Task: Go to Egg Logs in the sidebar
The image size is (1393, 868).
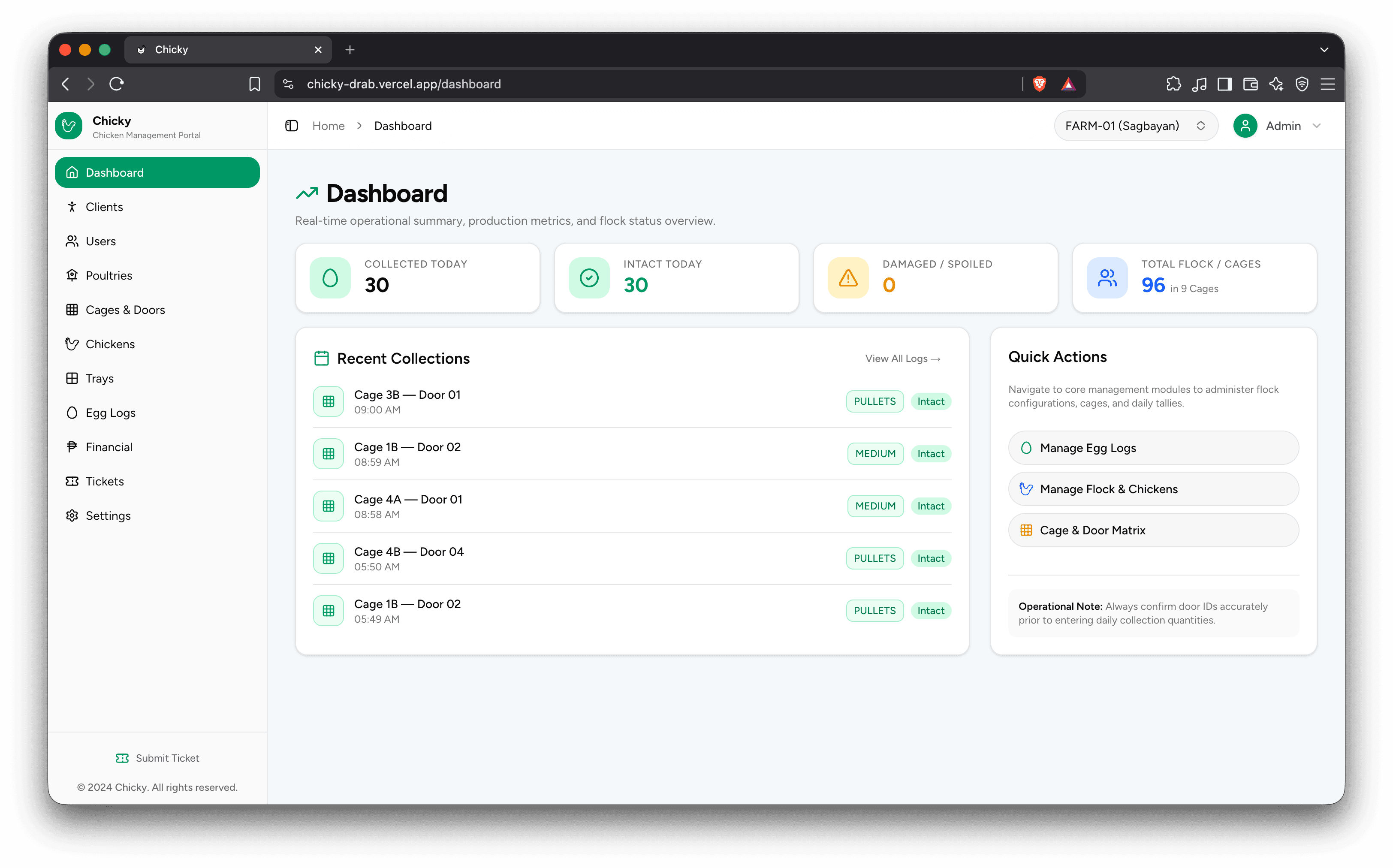Action: click(157, 413)
